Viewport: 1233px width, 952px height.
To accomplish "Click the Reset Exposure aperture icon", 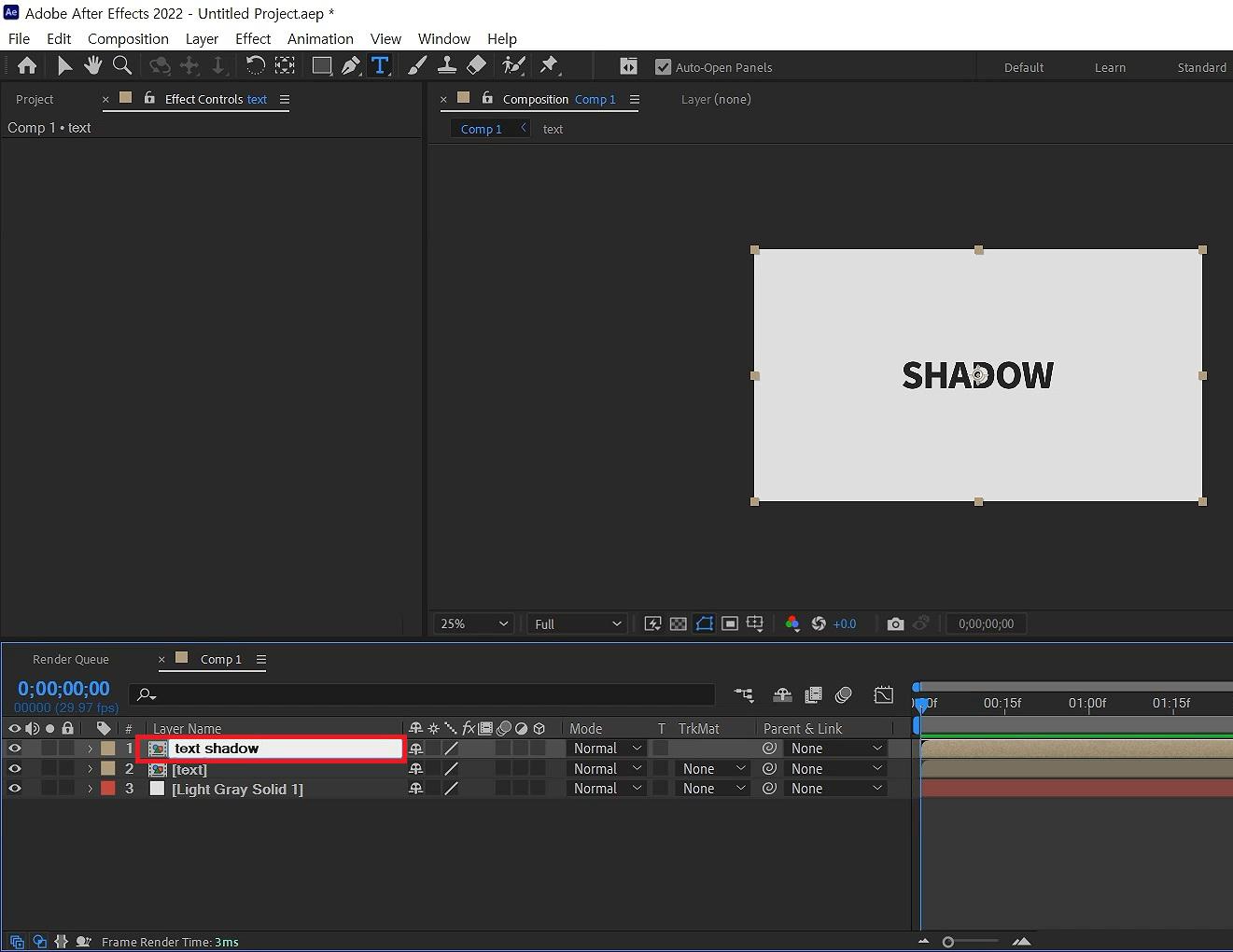I will pyautogui.click(x=819, y=623).
